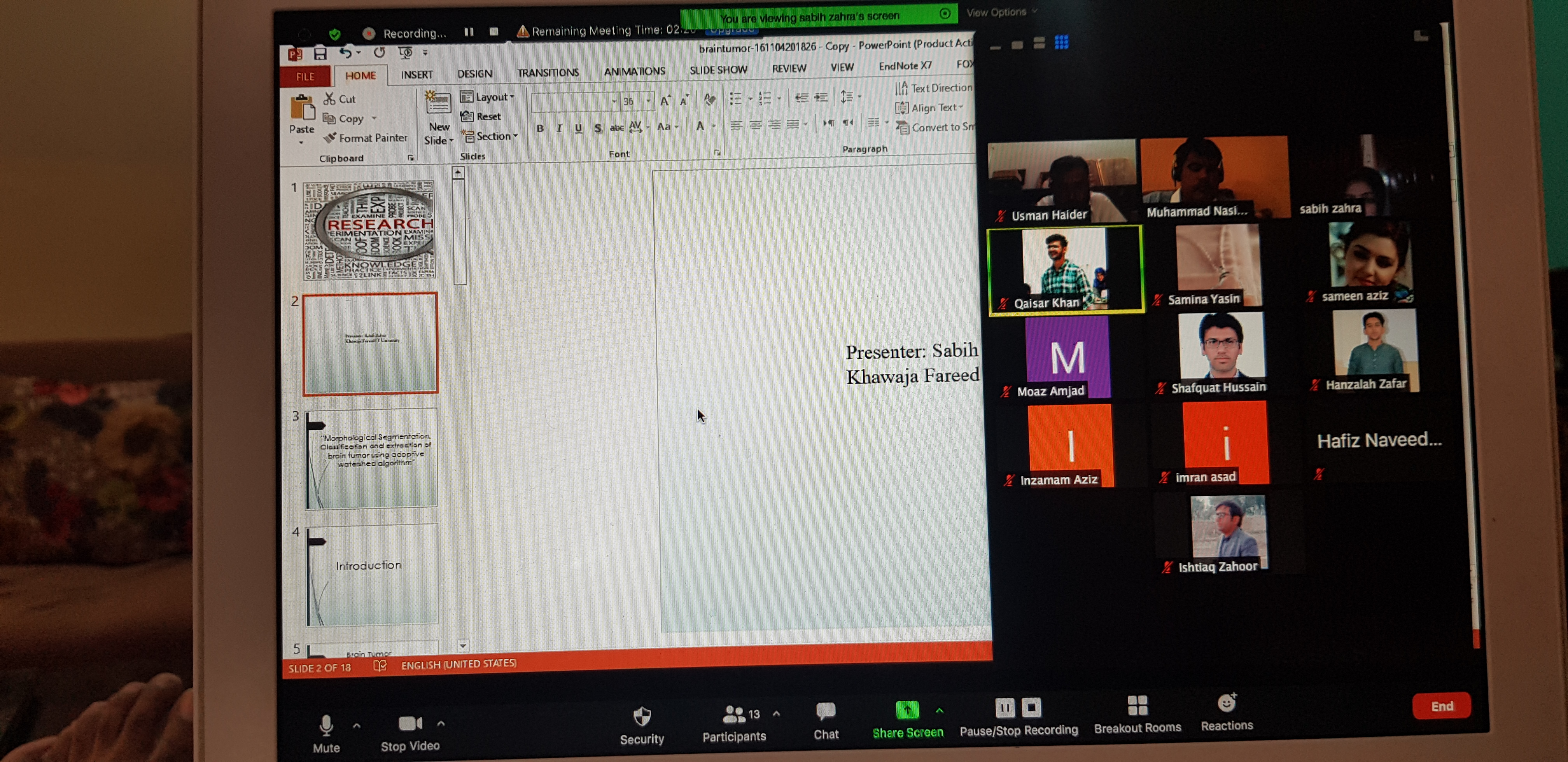Toggle Bold formatting in the ribbon
This screenshot has height=762, width=1568.
[x=539, y=128]
